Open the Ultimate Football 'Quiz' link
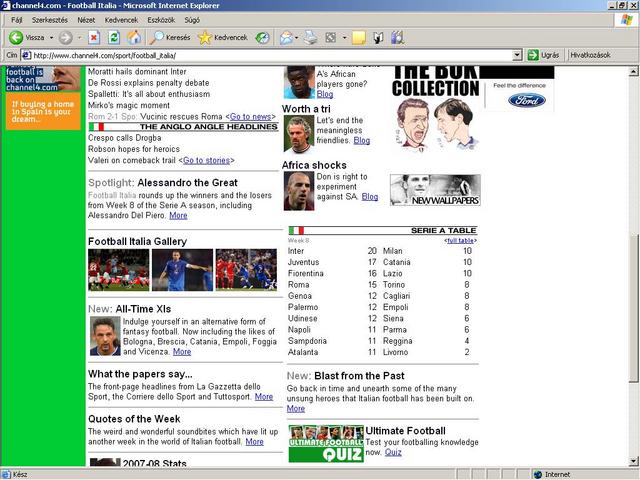Viewport: 640px width, 480px height. (393, 452)
